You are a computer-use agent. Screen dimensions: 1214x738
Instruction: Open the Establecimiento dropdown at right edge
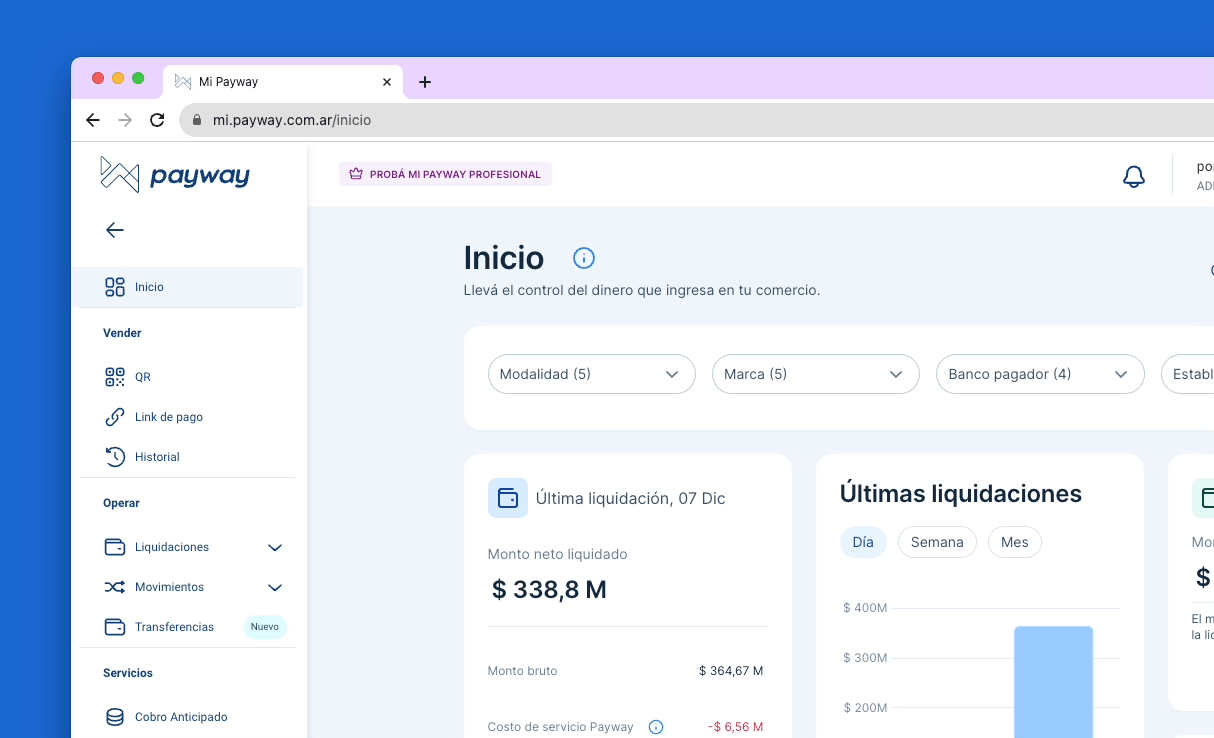(1187, 374)
